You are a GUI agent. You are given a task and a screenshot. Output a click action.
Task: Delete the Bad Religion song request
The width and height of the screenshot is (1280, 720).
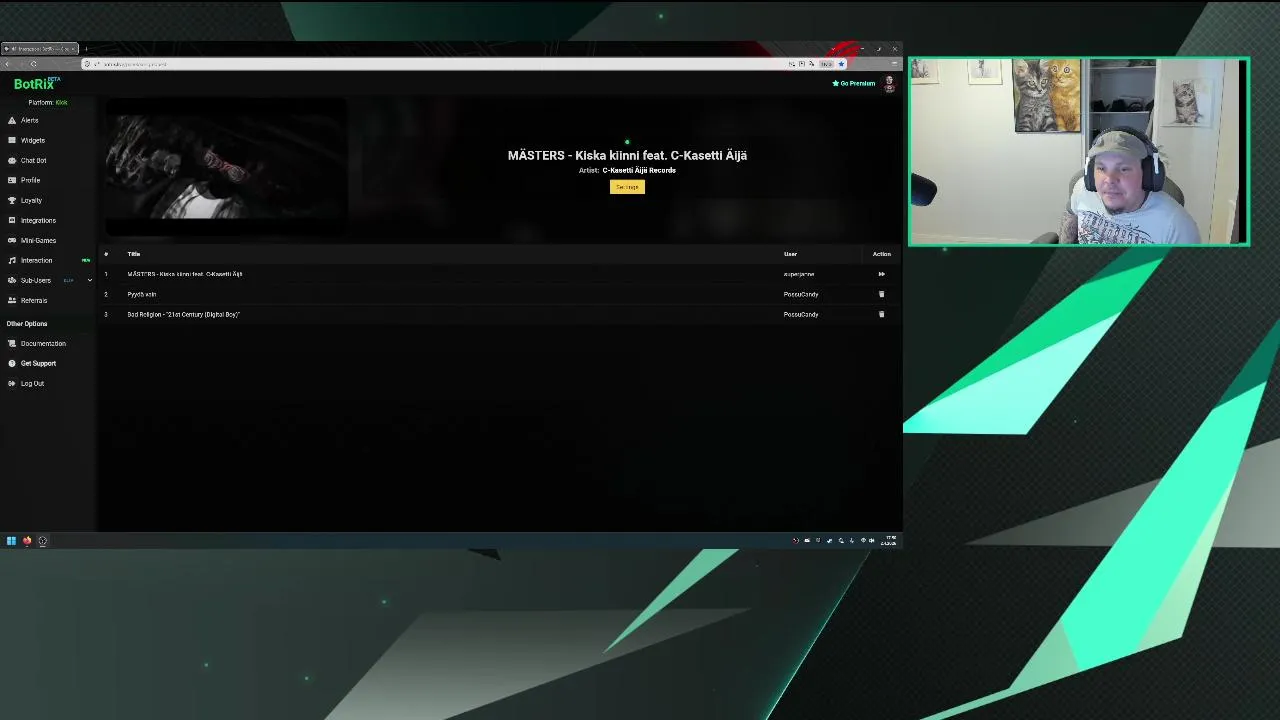881,314
